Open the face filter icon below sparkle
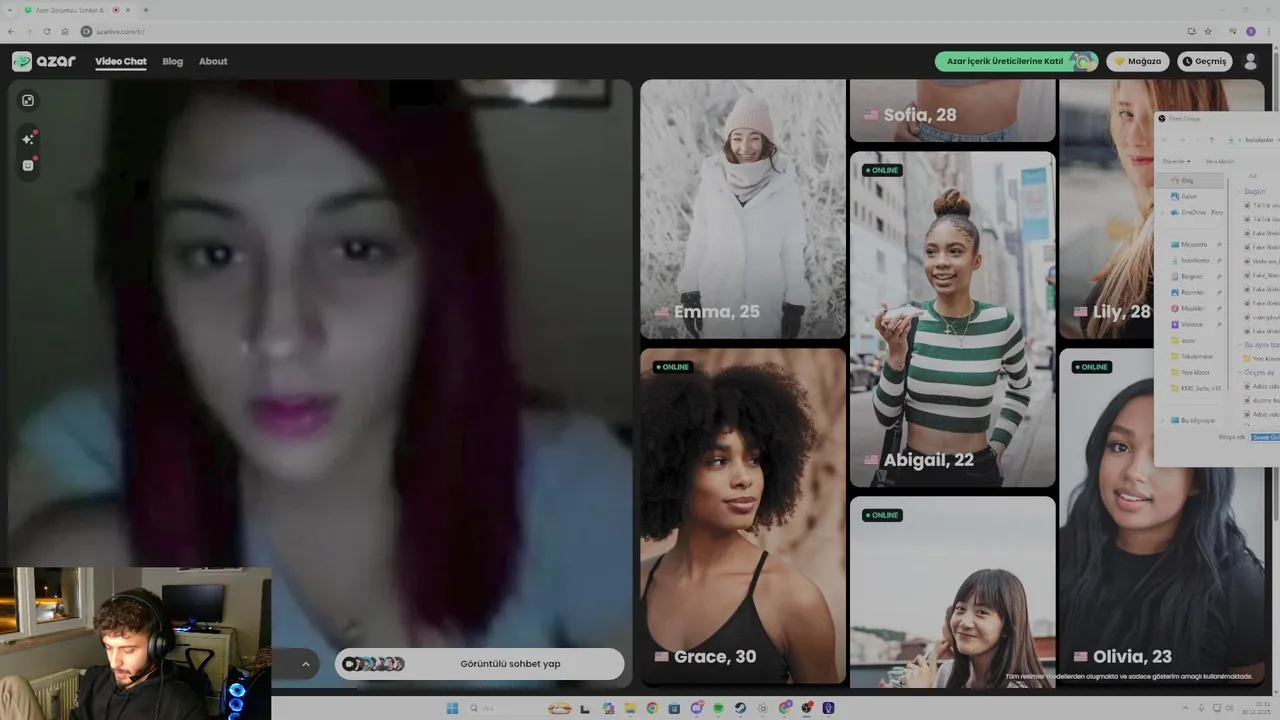1280x720 pixels. 28,165
